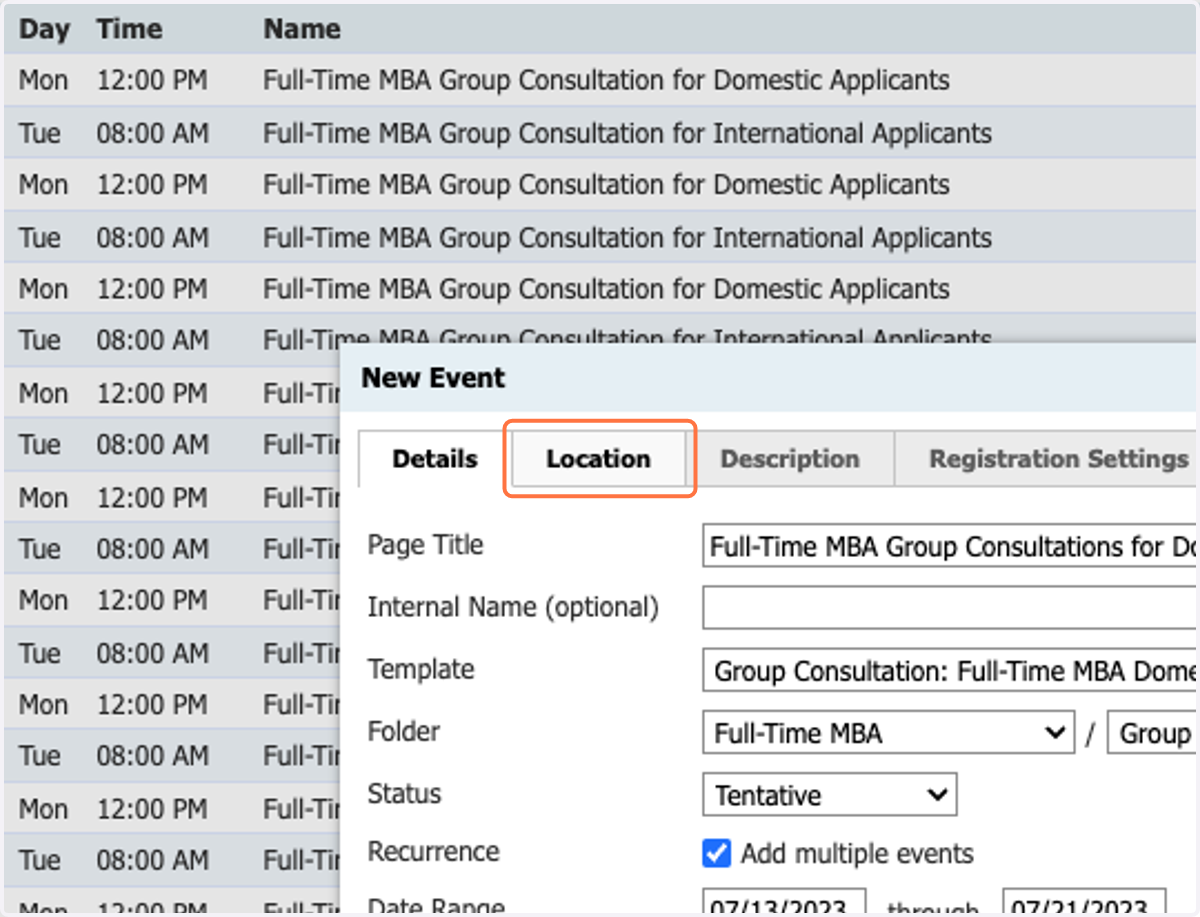Screen dimensions: 1200x917
Task: Click the Folder label
Action: click(403, 731)
